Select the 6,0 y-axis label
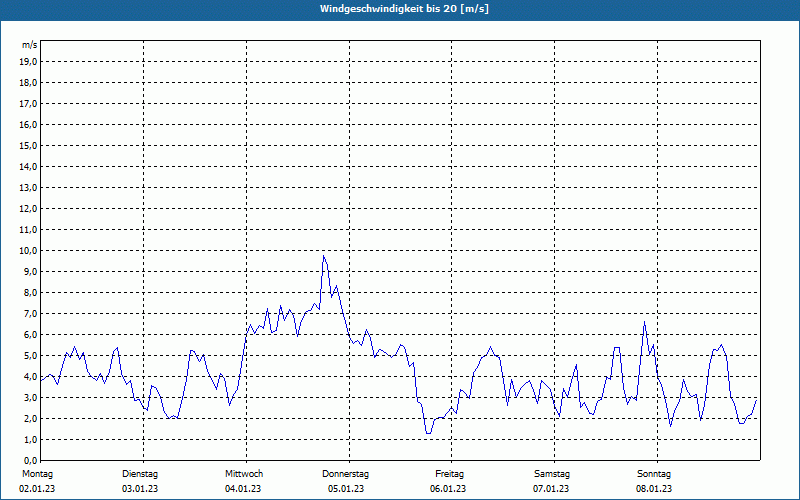Image resolution: width=800 pixels, height=500 pixels. tap(30, 335)
